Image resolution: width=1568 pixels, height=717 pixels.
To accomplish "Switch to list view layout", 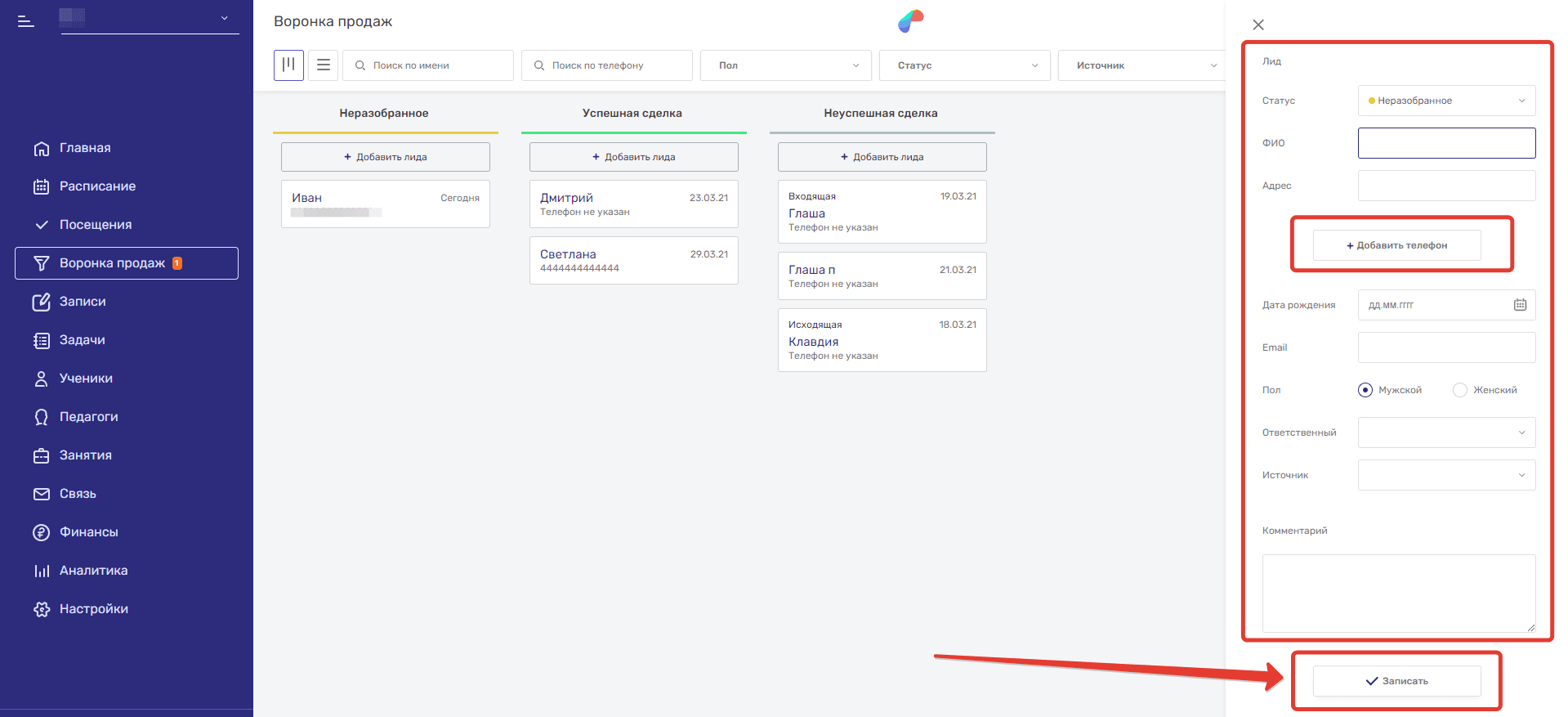I will (x=324, y=65).
